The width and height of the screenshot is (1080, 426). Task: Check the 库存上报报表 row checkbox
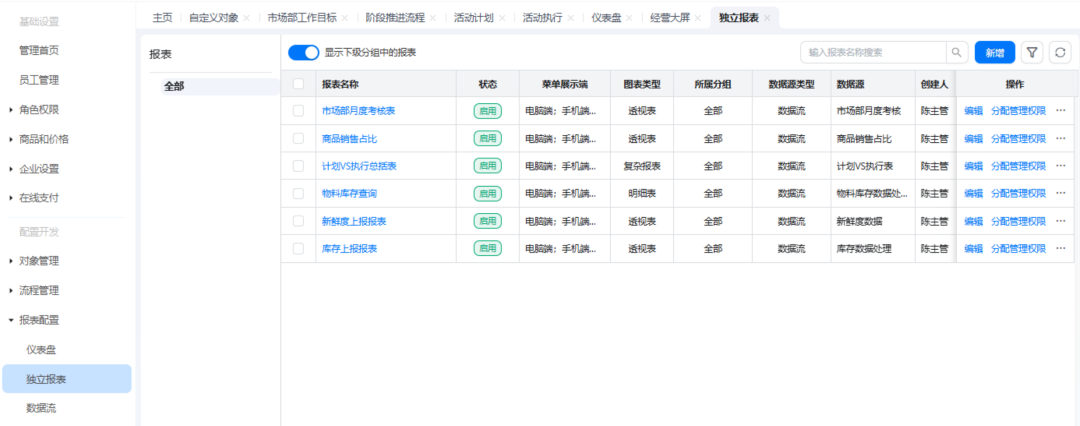click(298, 249)
